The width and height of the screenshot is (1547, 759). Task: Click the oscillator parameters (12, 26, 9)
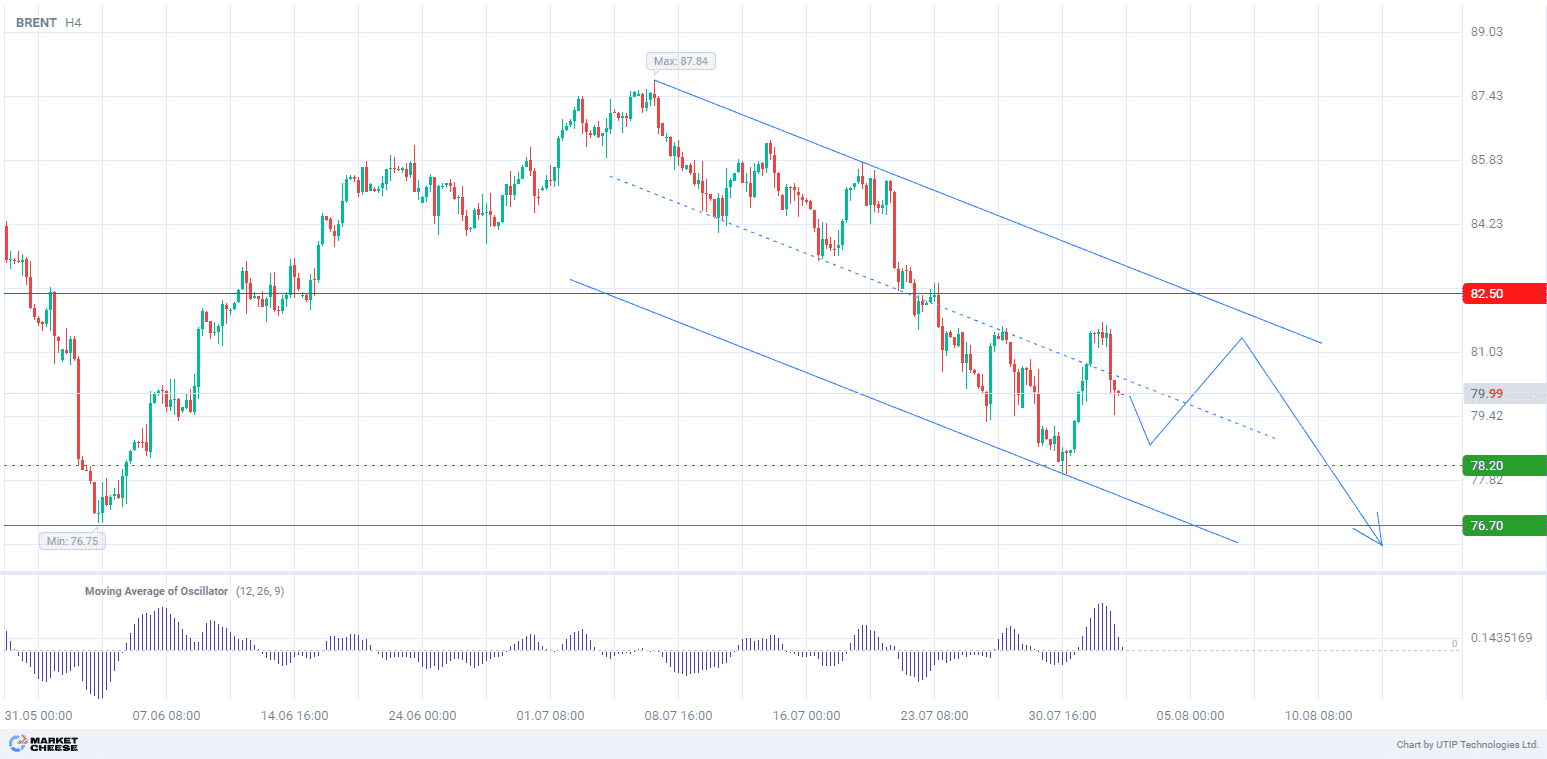(x=260, y=591)
